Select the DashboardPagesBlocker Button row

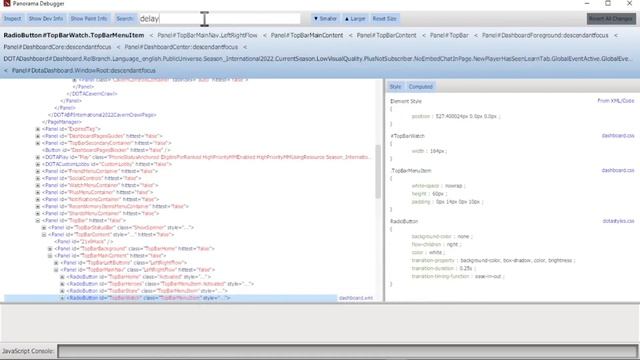pyautogui.click(x=106, y=150)
